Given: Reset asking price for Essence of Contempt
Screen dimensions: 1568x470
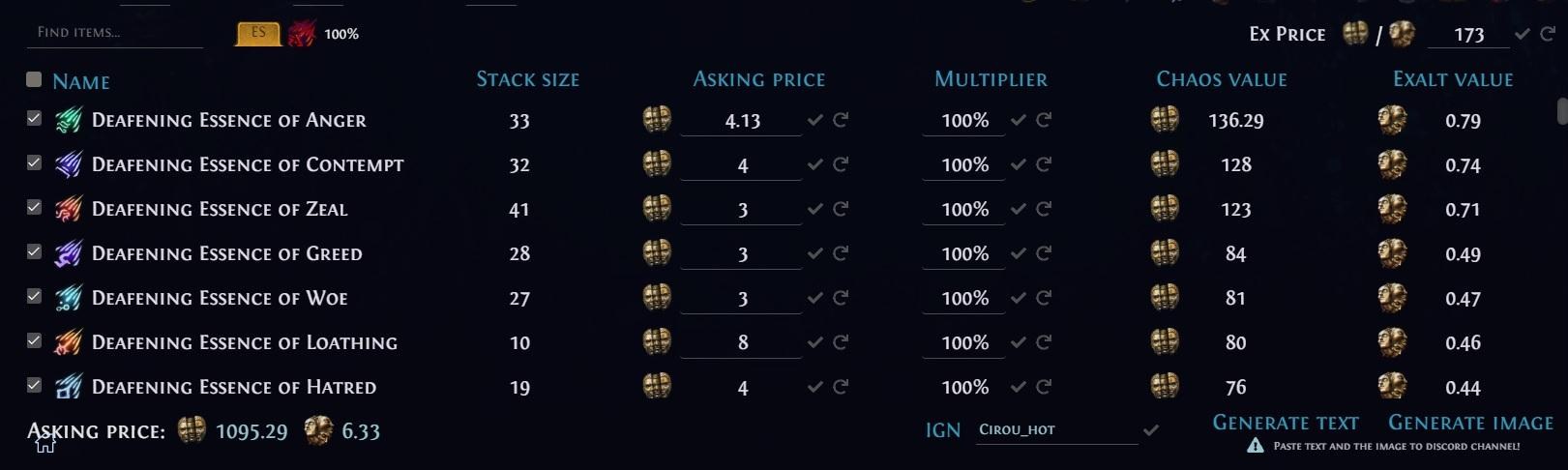Looking at the screenshot, I should point(841,164).
